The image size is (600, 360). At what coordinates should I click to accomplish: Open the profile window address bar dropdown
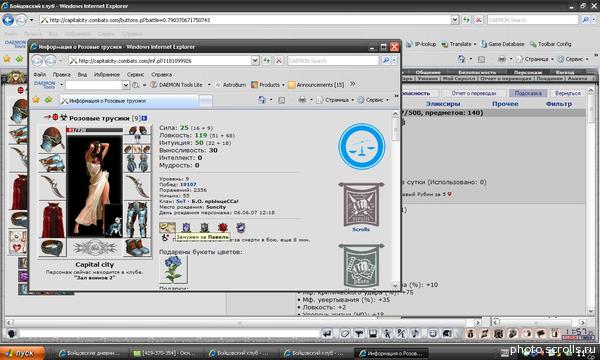tap(255, 60)
